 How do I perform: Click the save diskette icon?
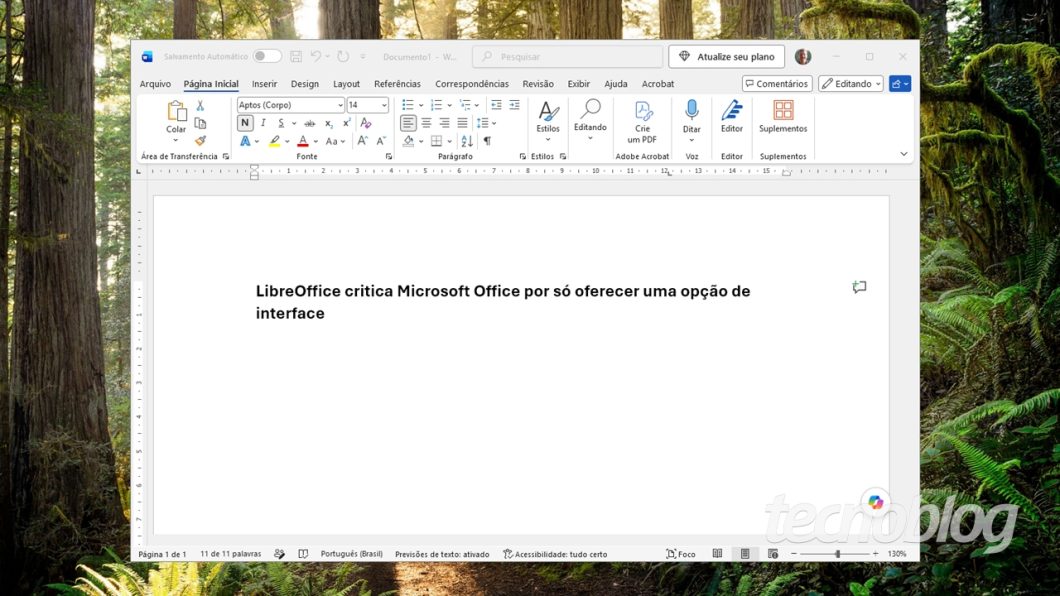click(x=296, y=57)
